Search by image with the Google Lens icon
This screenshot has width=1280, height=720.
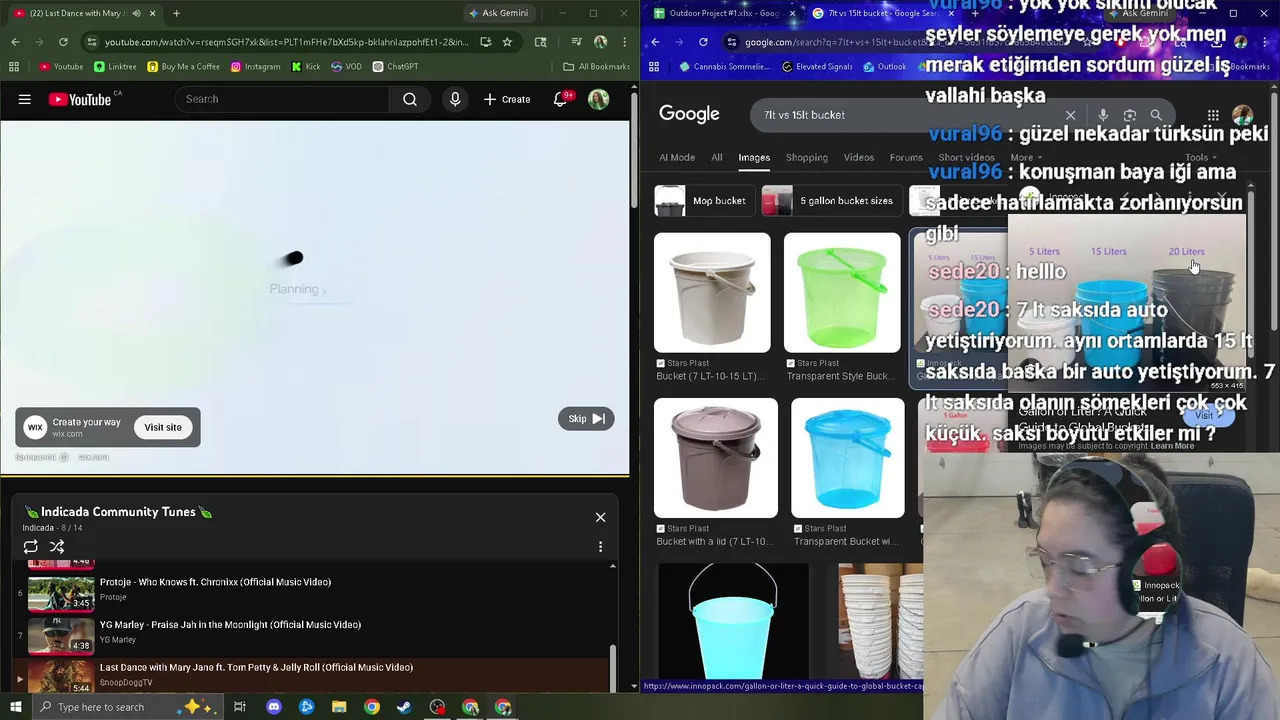pyautogui.click(x=1130, y=115)
